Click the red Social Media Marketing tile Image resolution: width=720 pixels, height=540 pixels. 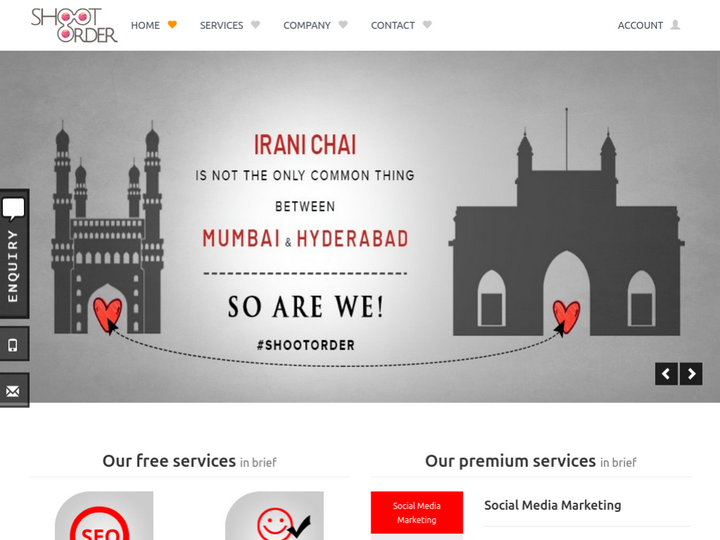click(417, 512)
